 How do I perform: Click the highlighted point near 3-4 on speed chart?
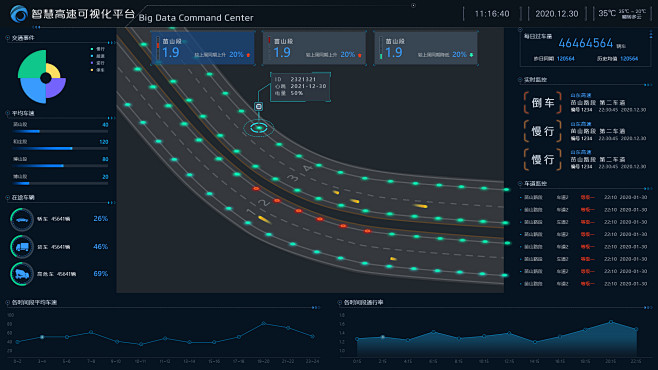[42, 337]
